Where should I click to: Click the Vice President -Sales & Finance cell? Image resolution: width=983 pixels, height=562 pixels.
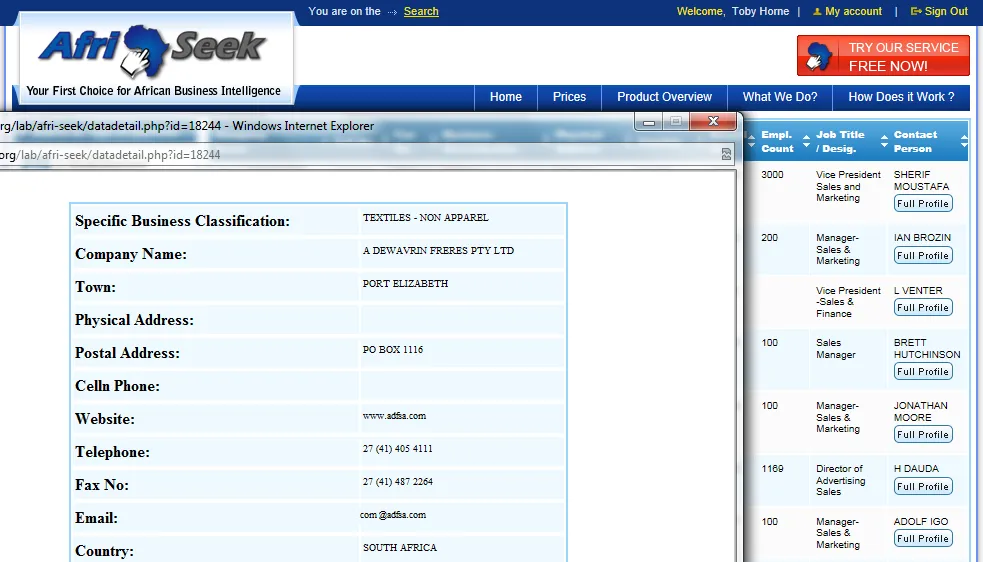click(848, 302)
